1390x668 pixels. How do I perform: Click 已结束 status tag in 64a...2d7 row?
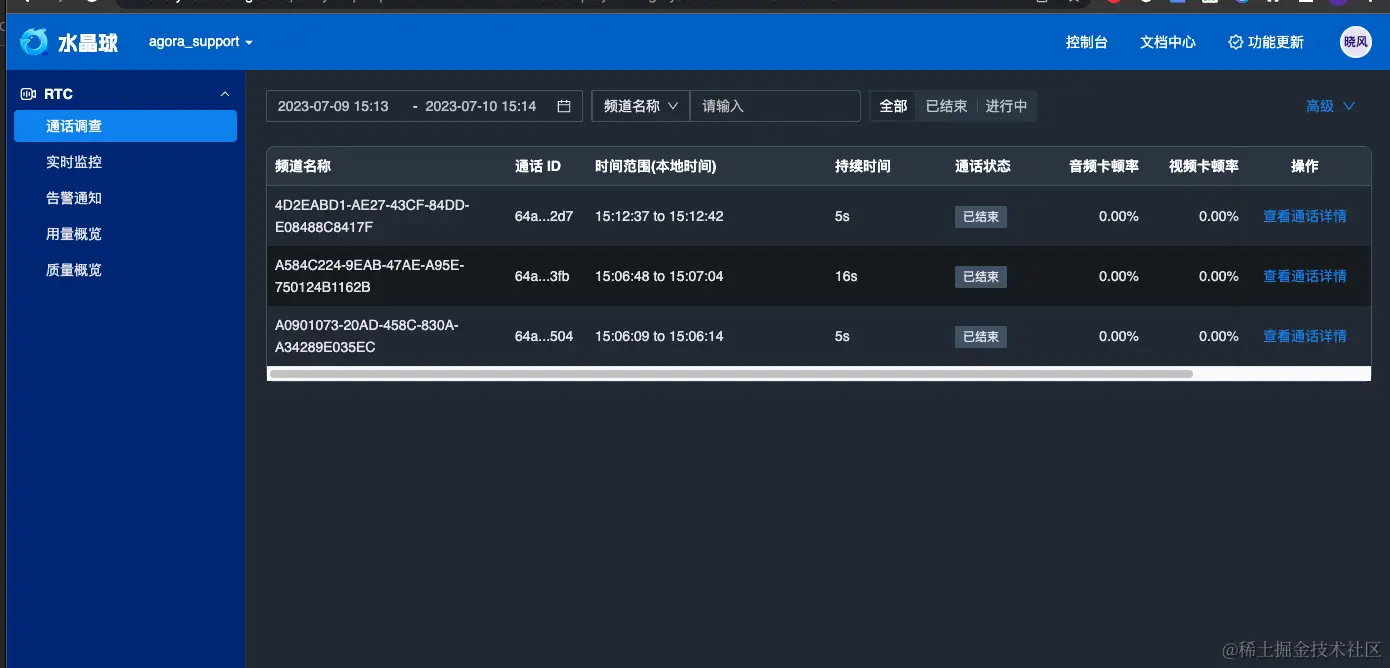pyautogui.click(x=981, y=216)
